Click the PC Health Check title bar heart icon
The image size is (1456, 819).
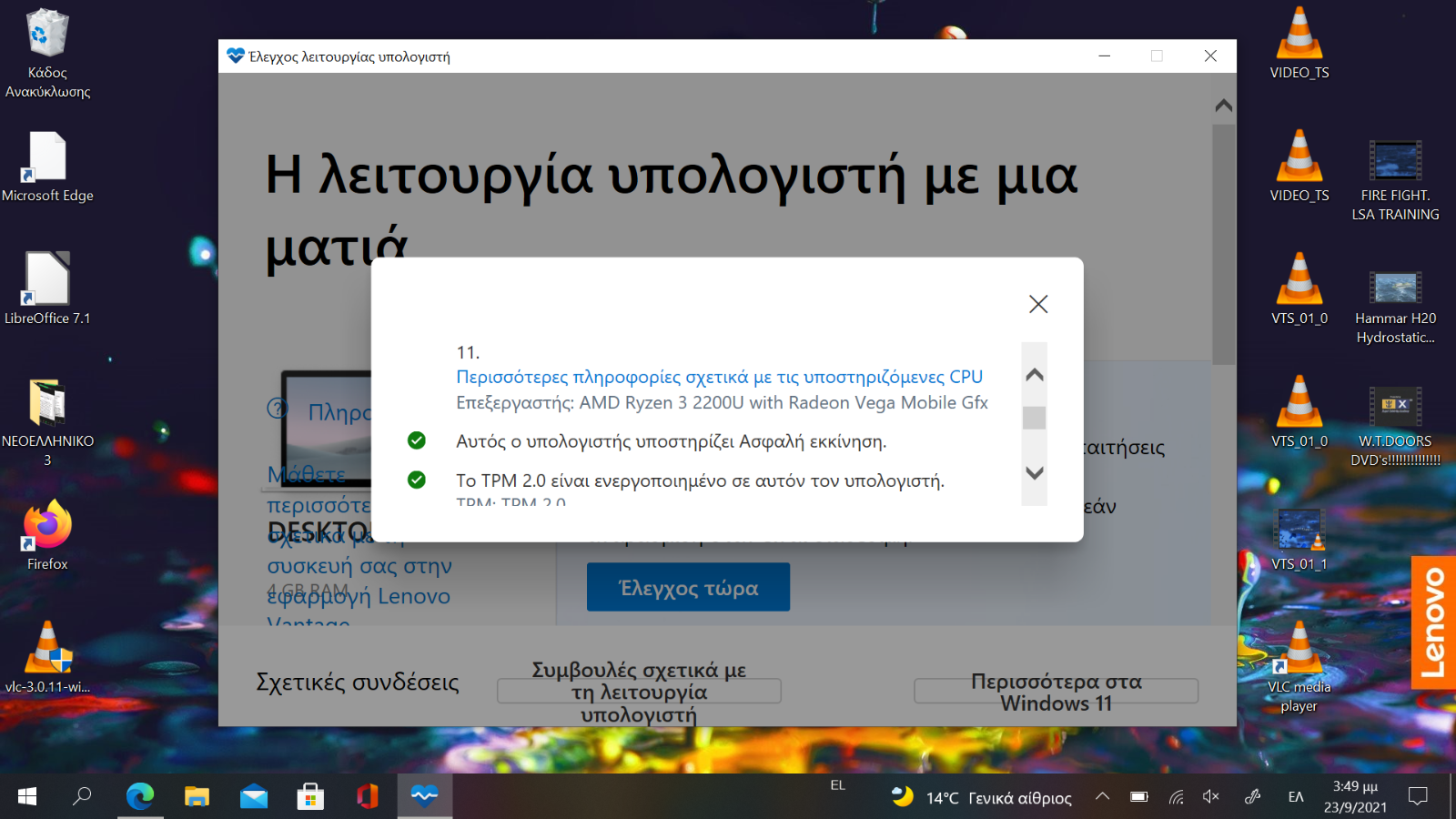236,56
